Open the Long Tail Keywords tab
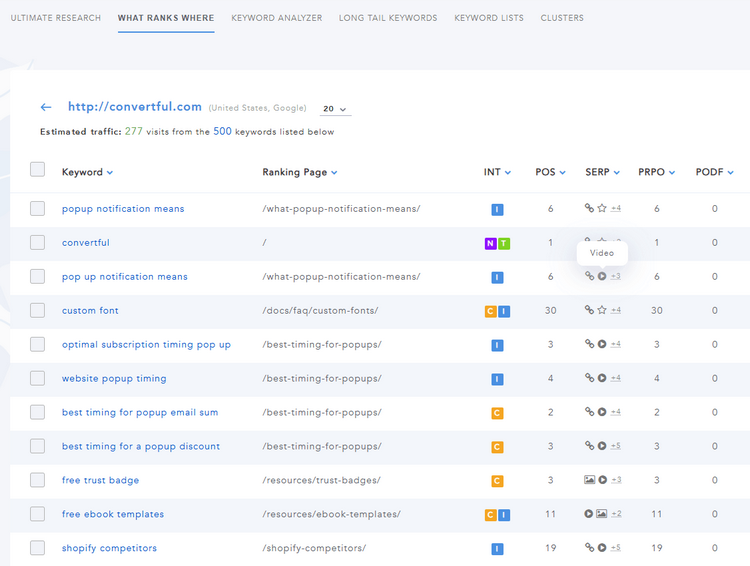This screenshot has height=566, width=750. coord(388,18)
